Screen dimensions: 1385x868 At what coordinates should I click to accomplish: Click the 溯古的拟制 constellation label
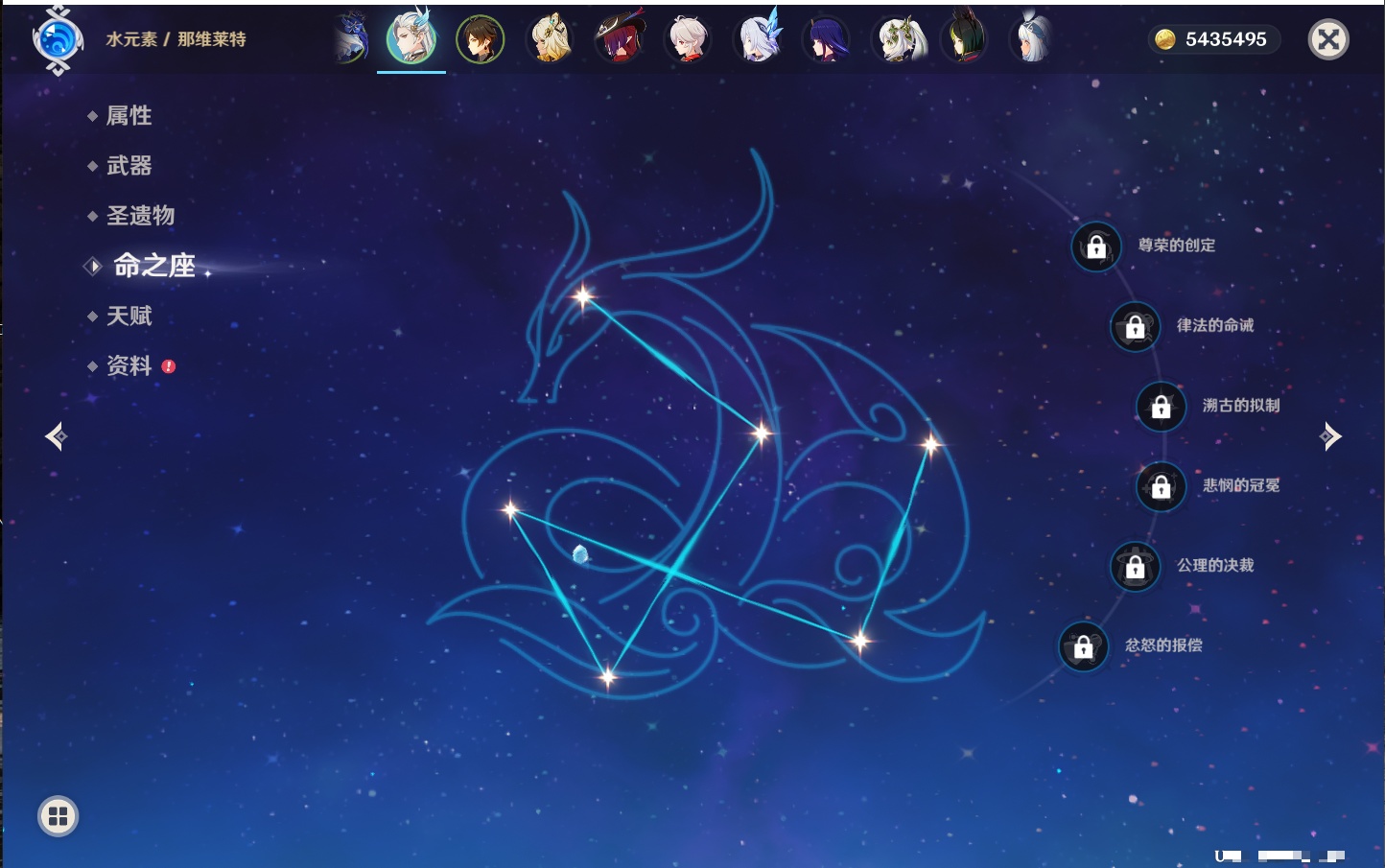(x=1241, y=405)
